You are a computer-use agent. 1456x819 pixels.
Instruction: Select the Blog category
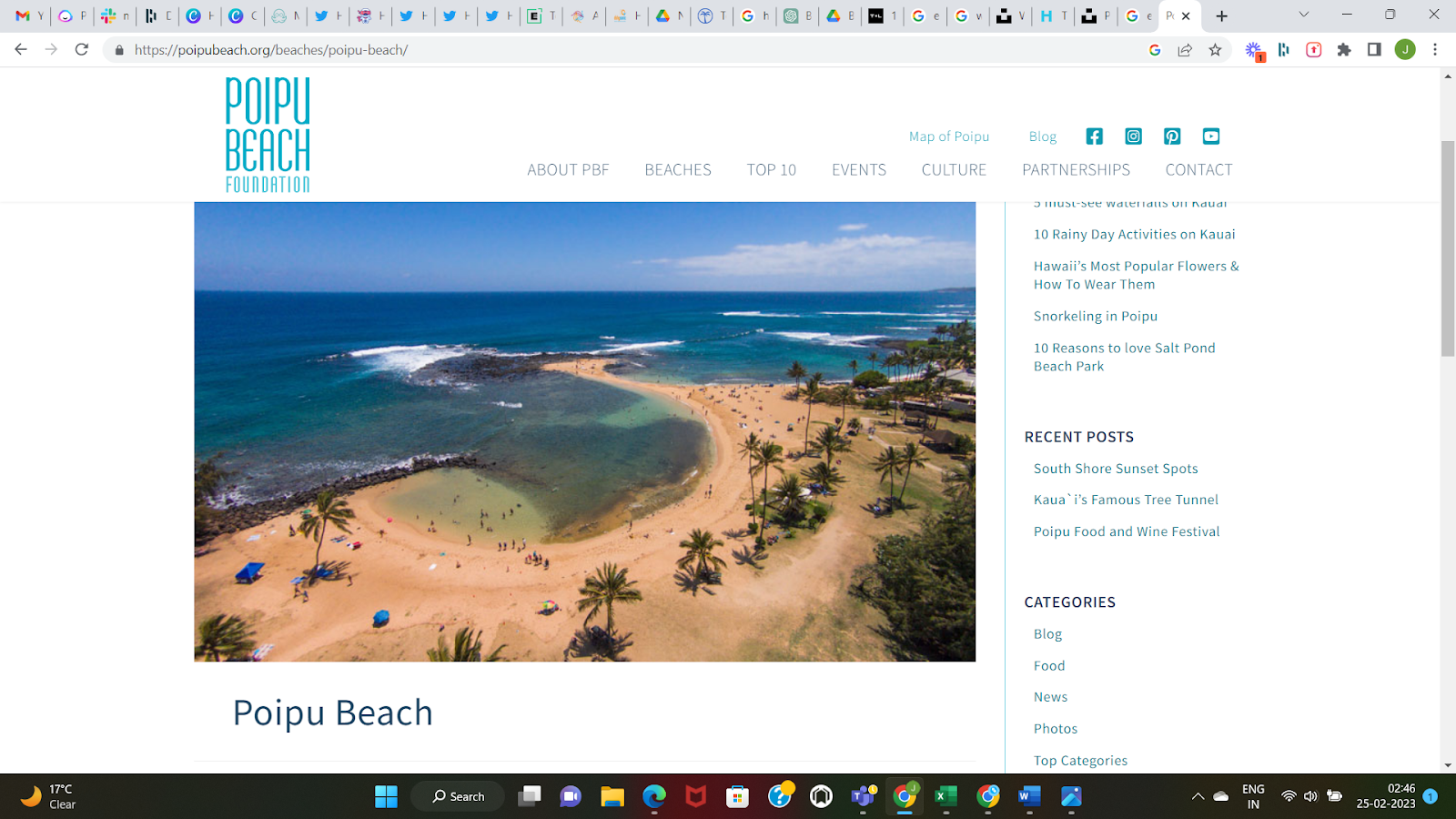pos(1047,634)
